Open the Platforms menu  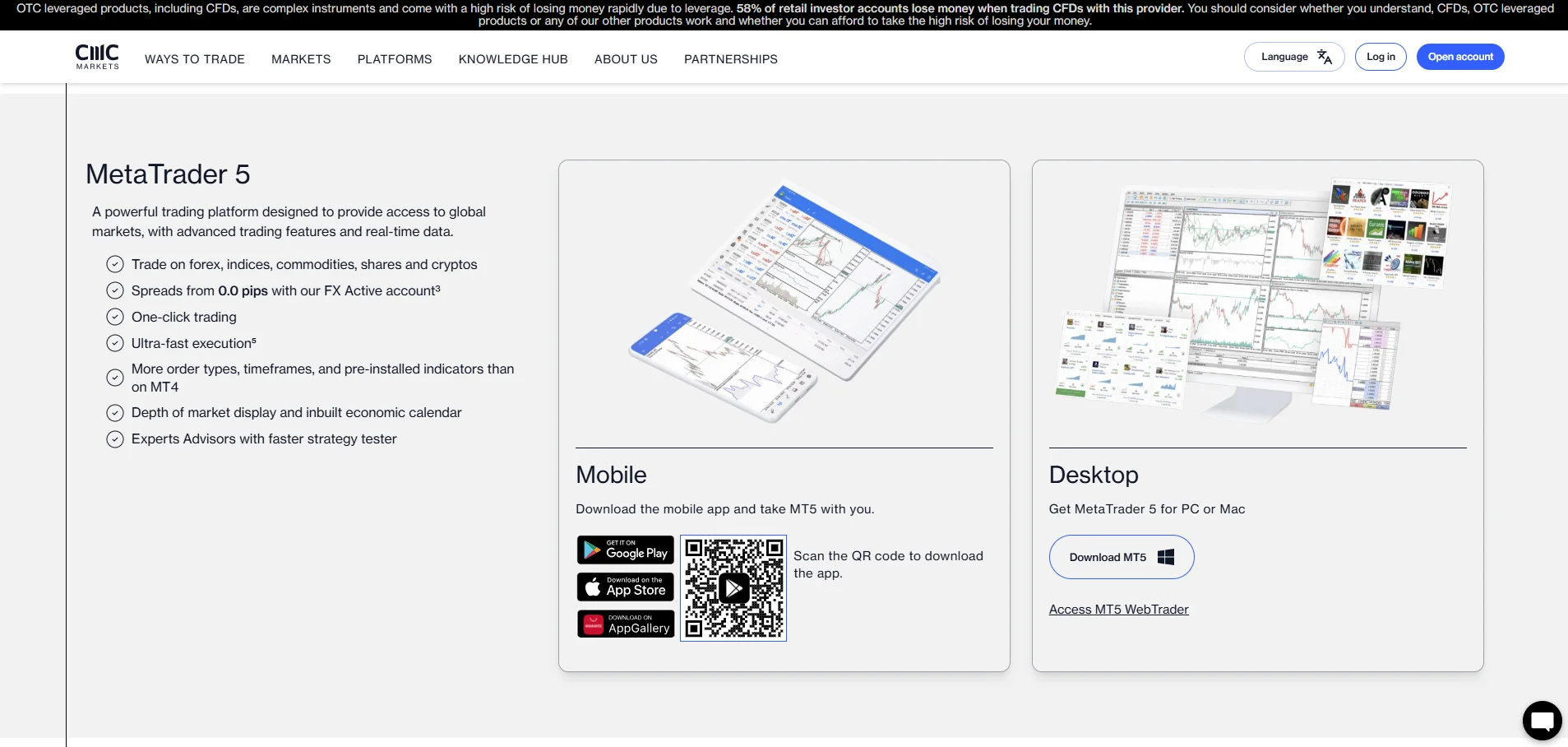click(395, 59)
